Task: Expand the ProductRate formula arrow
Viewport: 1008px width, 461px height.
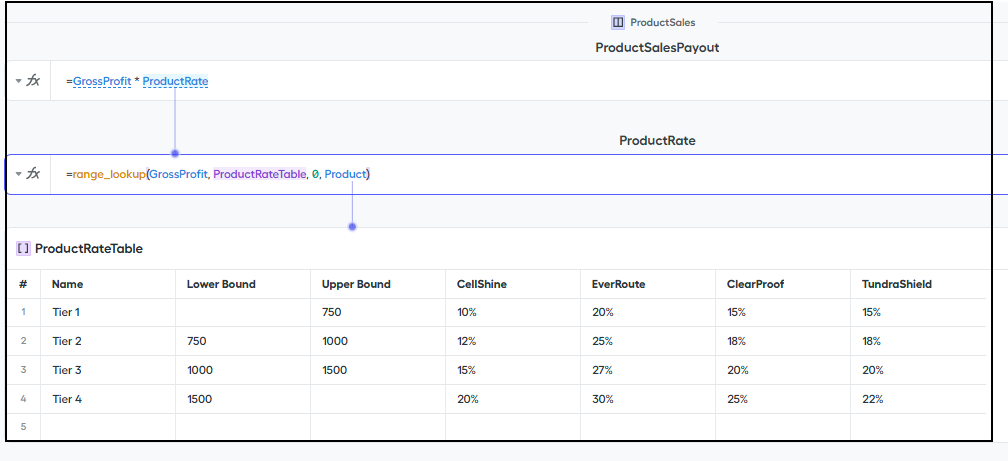Action: point(19,174)
